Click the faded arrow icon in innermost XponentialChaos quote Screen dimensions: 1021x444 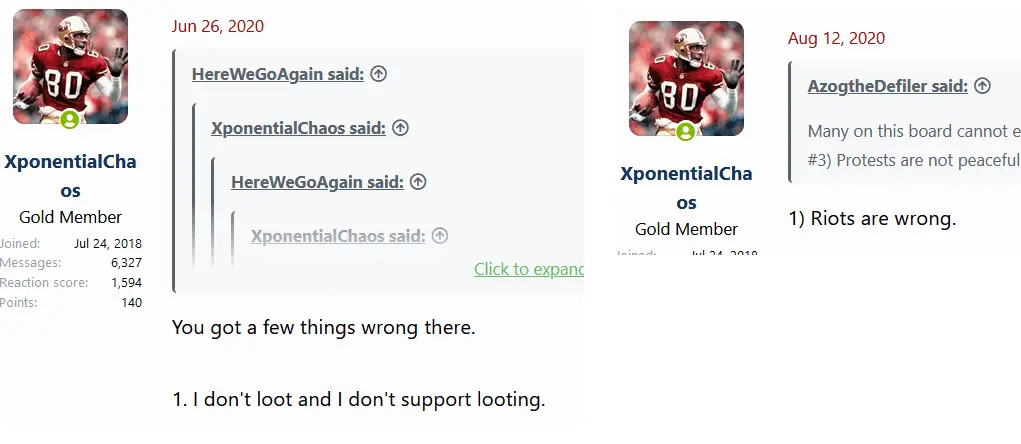pos(439,236)
